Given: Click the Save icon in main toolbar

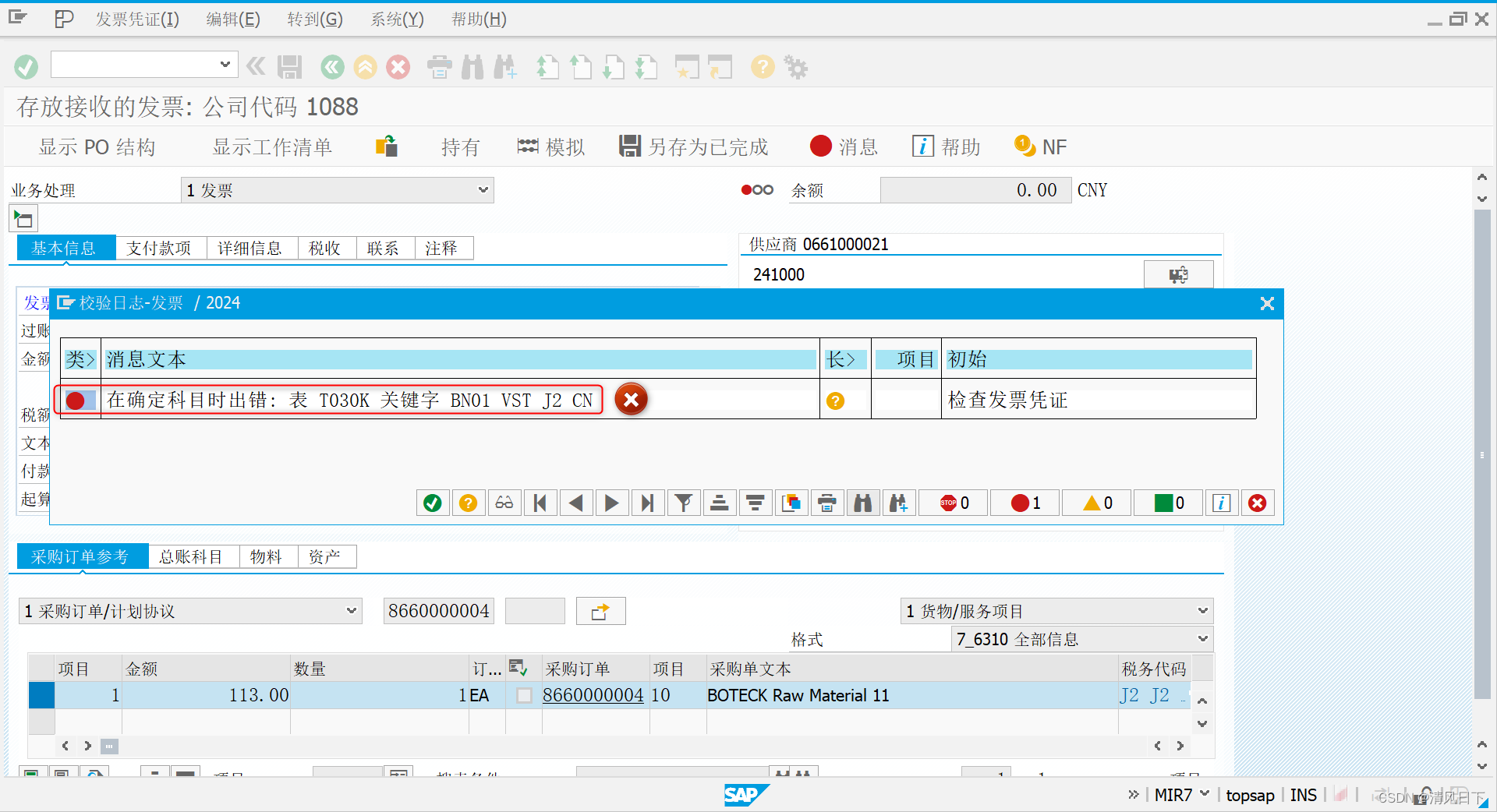Looking at the screenshot, I should [x=288, y=67].
